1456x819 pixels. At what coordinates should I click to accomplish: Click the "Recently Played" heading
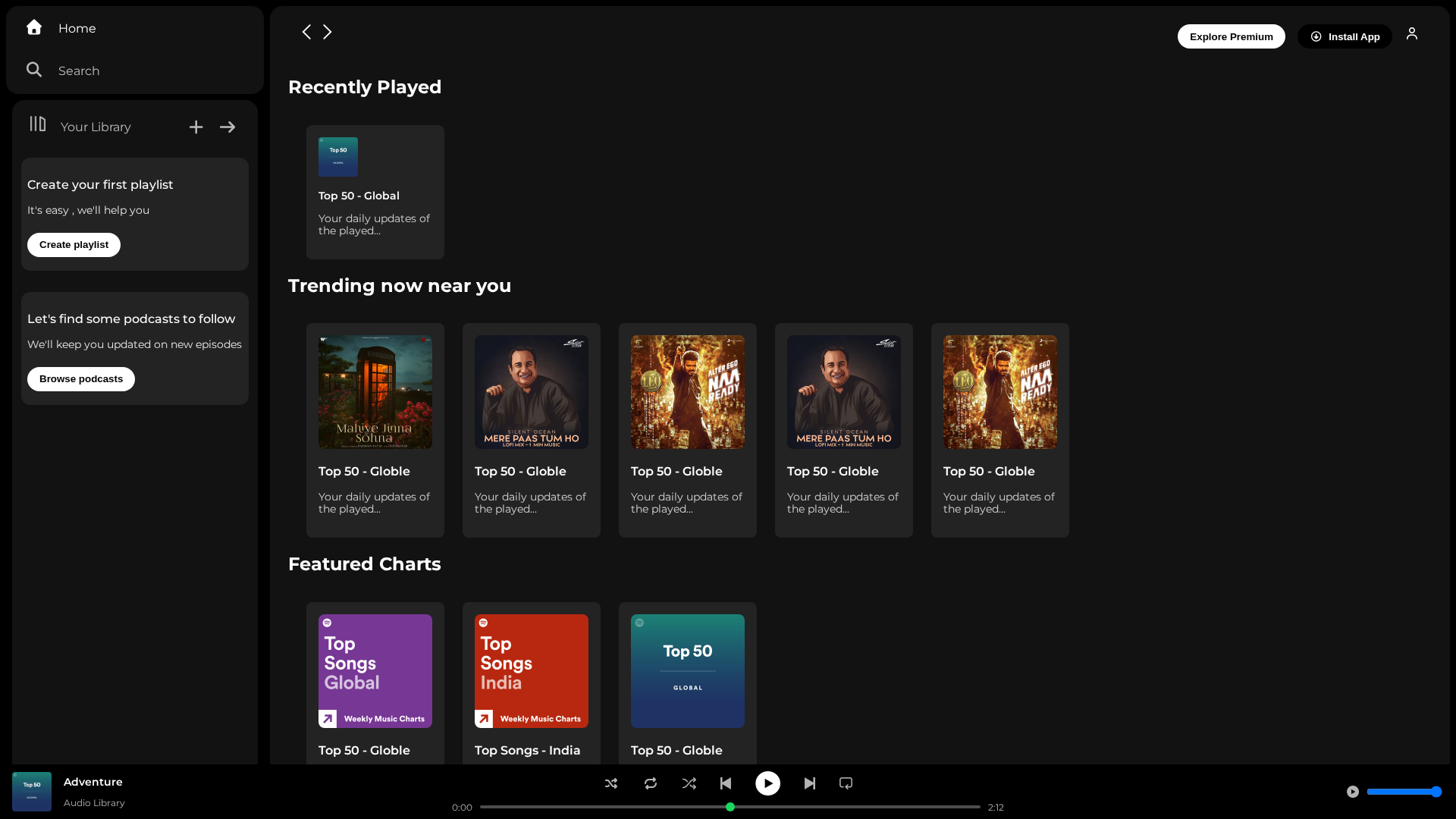click(365, 87)
